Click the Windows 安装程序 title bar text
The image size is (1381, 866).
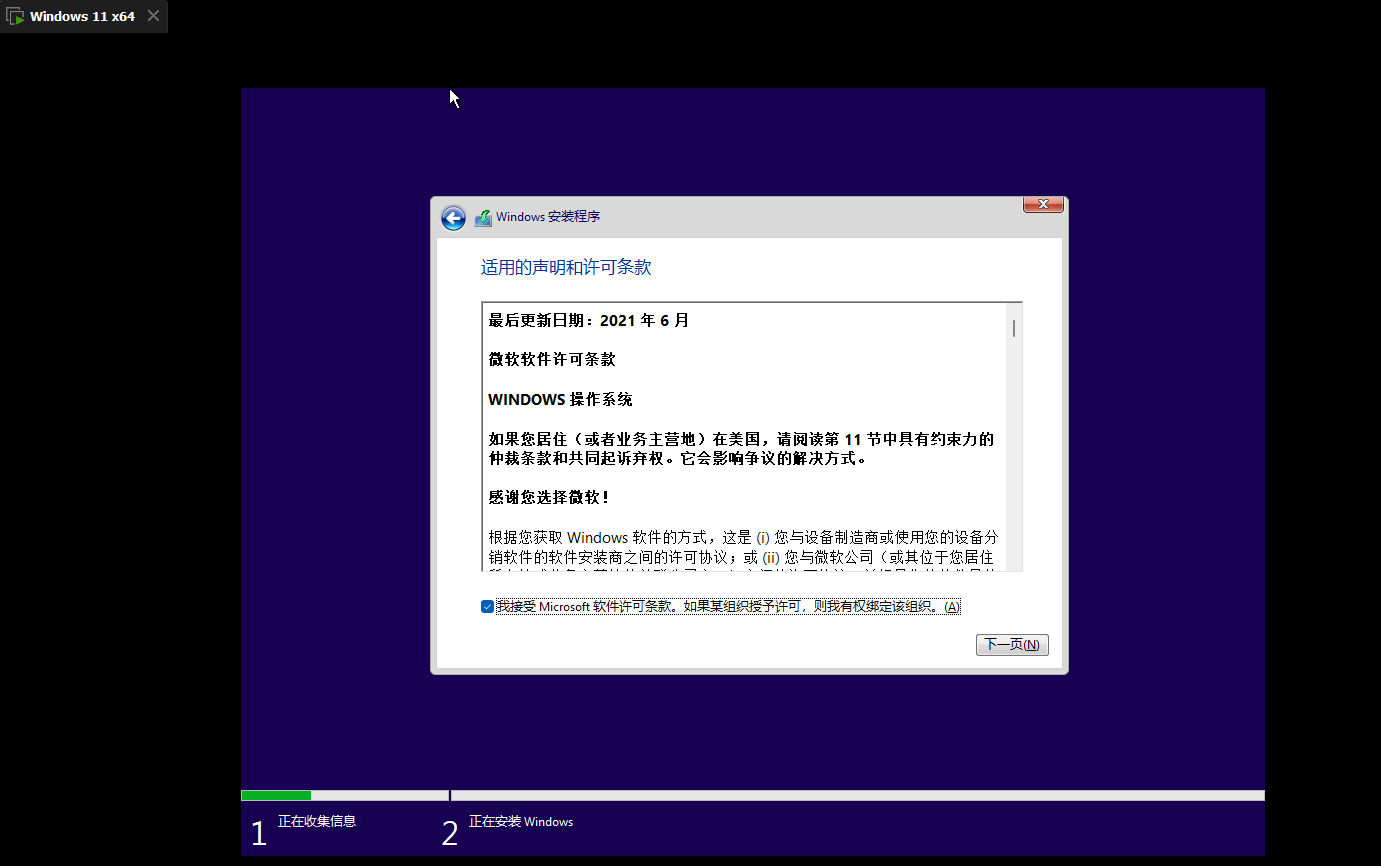(x=548, y=216)
